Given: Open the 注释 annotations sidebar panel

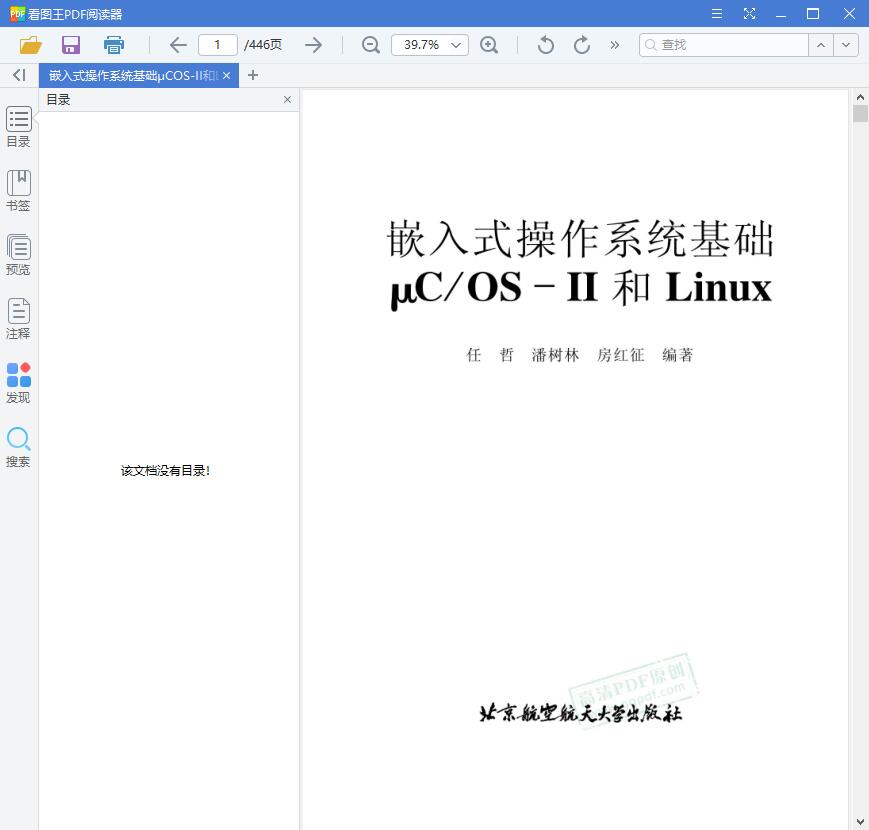Looking at the screenshot, I should pos(18,319).
